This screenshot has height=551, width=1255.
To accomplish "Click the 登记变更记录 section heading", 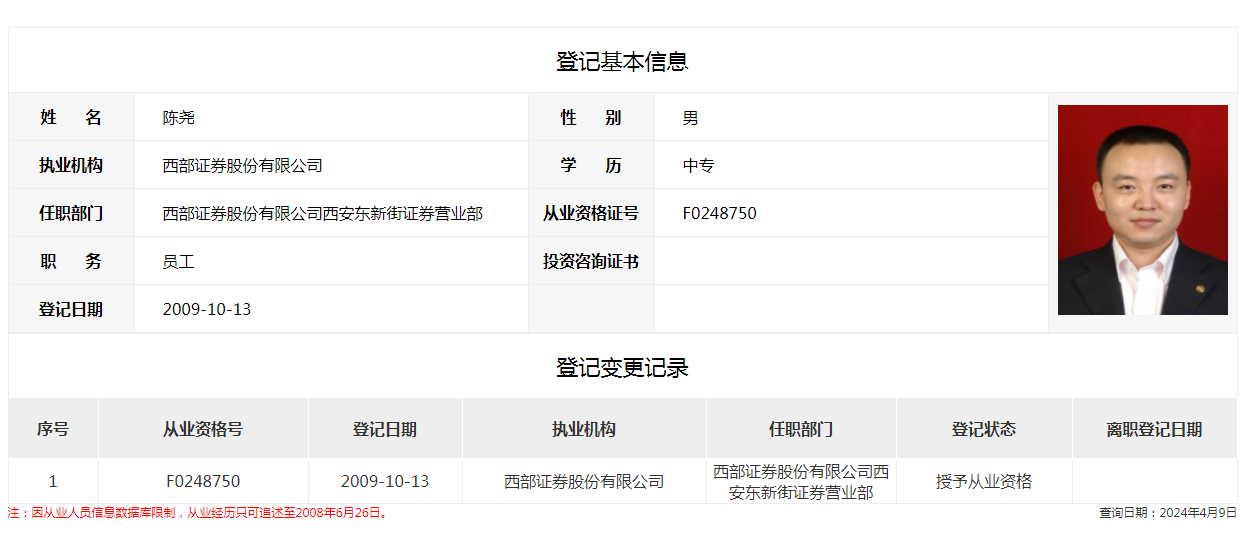I will coord(622,367).
